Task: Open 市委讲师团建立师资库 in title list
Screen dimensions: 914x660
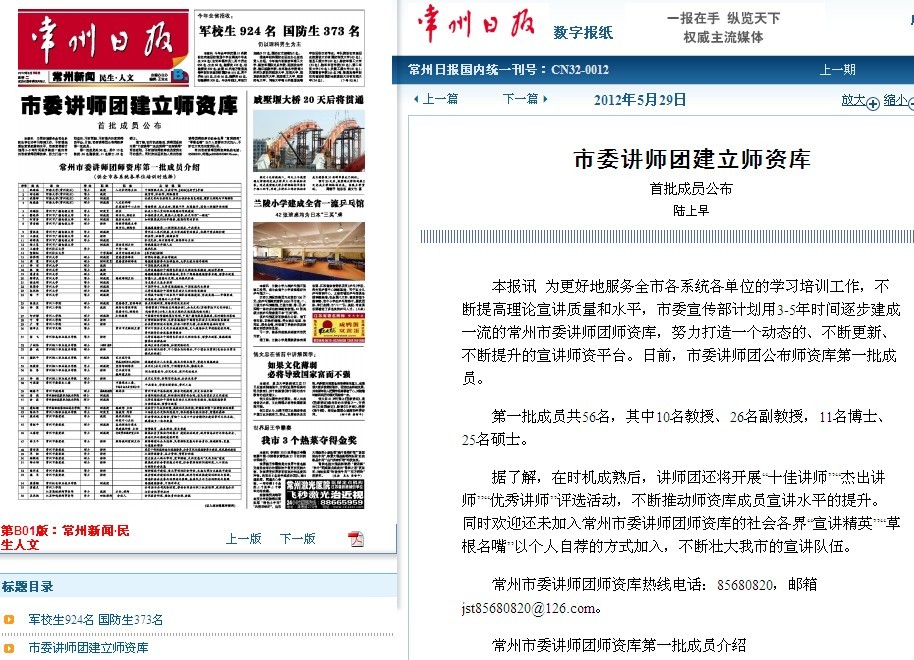Action: [x=88, y=648]
